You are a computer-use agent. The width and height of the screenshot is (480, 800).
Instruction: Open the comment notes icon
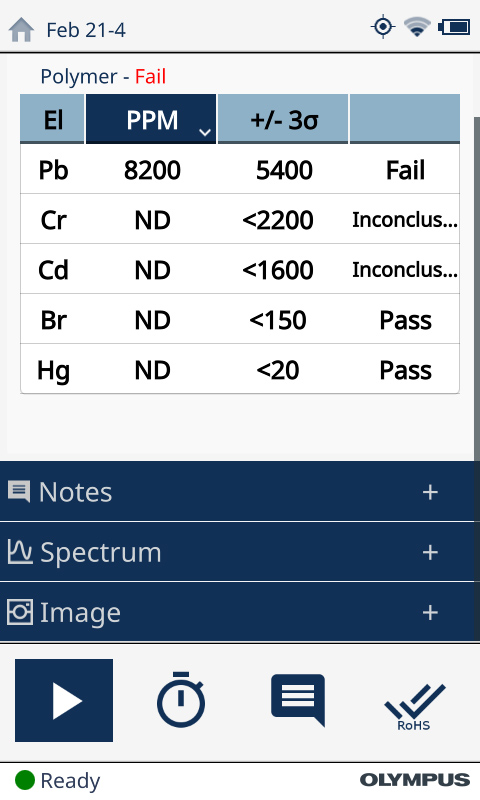(x=298, y=700)
